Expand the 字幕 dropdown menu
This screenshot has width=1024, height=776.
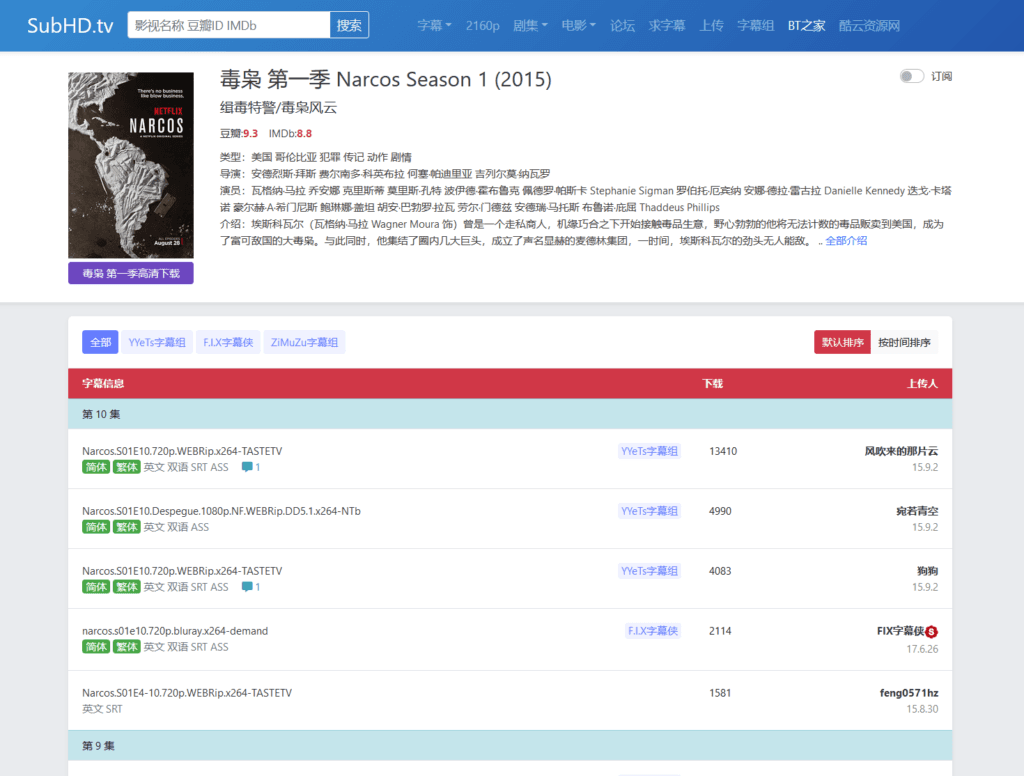coord(434,26)
